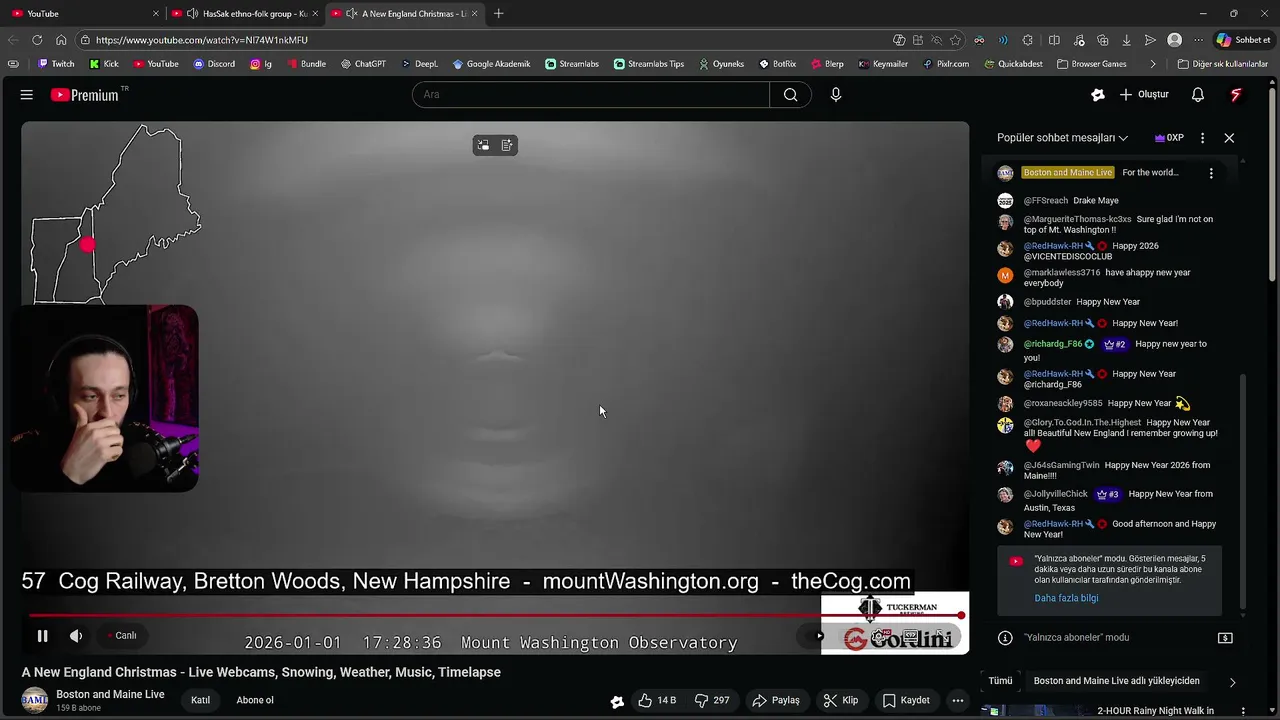Start voice search with microphone icon
This screenshot has height=720, width=1280.
pos(836,95)
